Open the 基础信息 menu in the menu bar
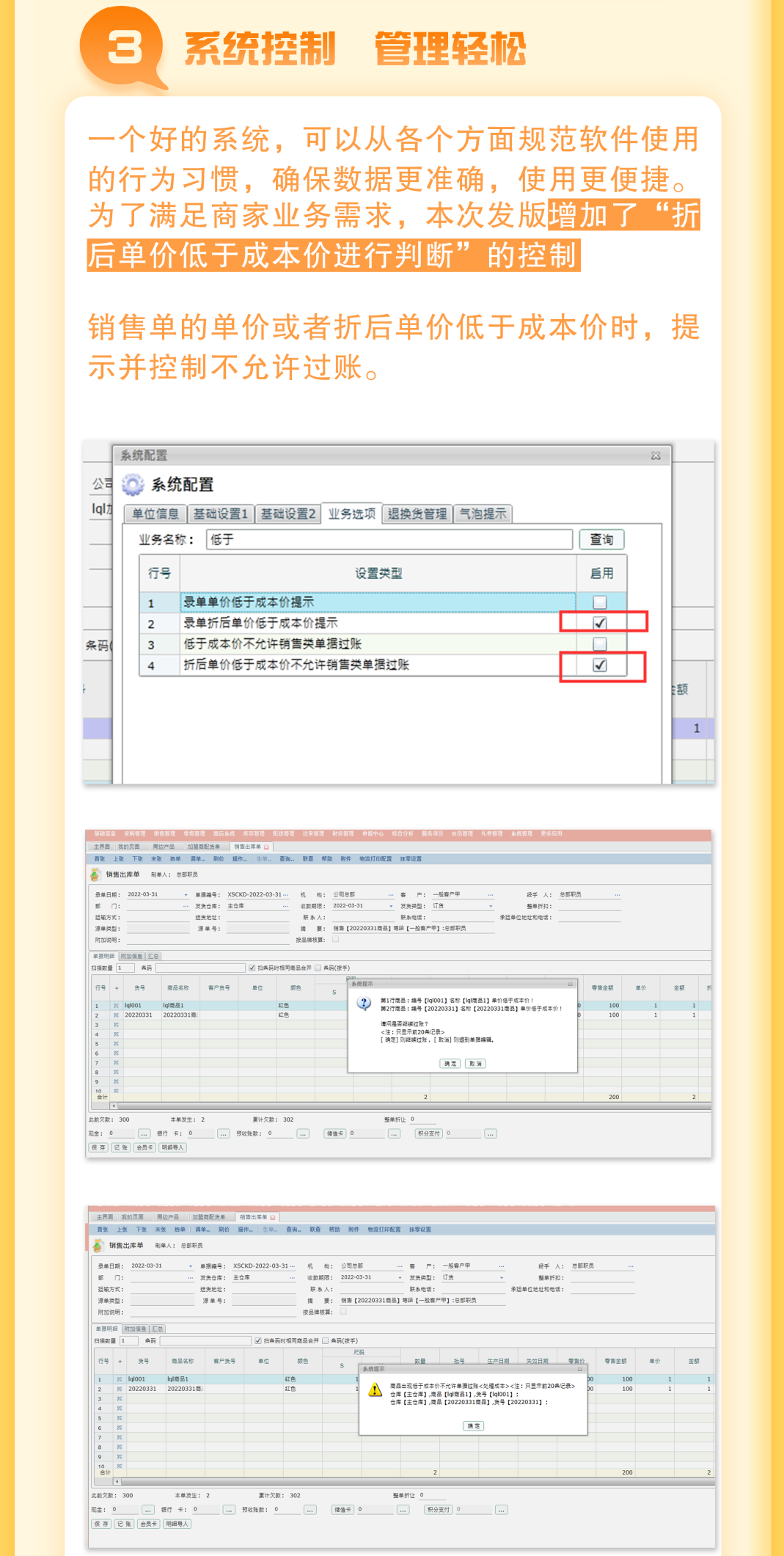784x1556 pixels. (x=105, y=833)
